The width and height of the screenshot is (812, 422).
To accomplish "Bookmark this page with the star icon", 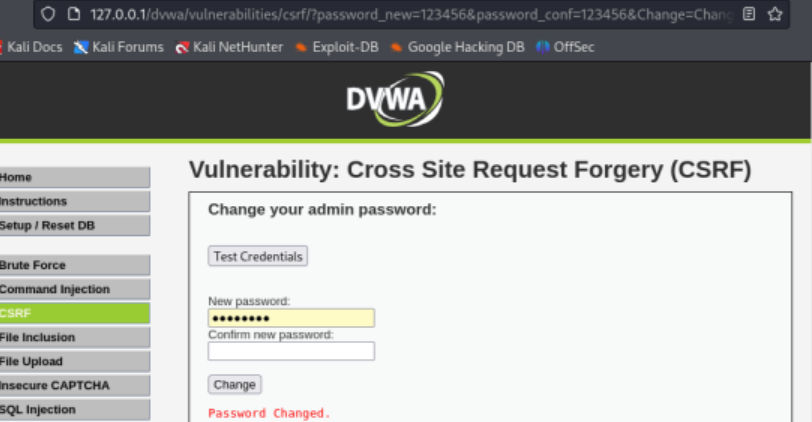I will [x=774, y=14].
